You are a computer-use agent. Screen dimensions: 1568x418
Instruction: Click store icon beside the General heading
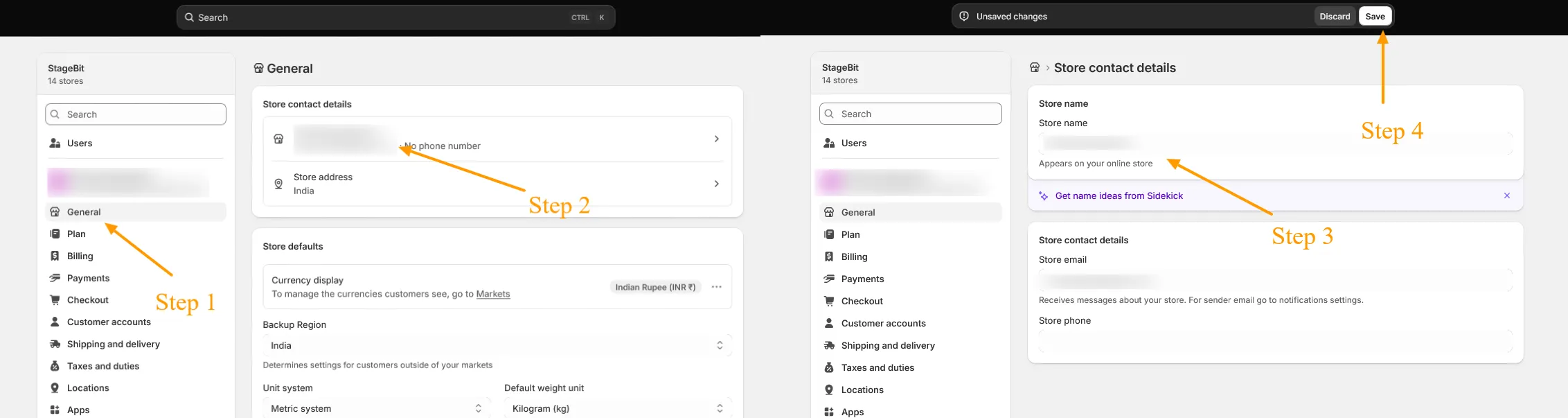pyautogui.click(x=258, y=69)
